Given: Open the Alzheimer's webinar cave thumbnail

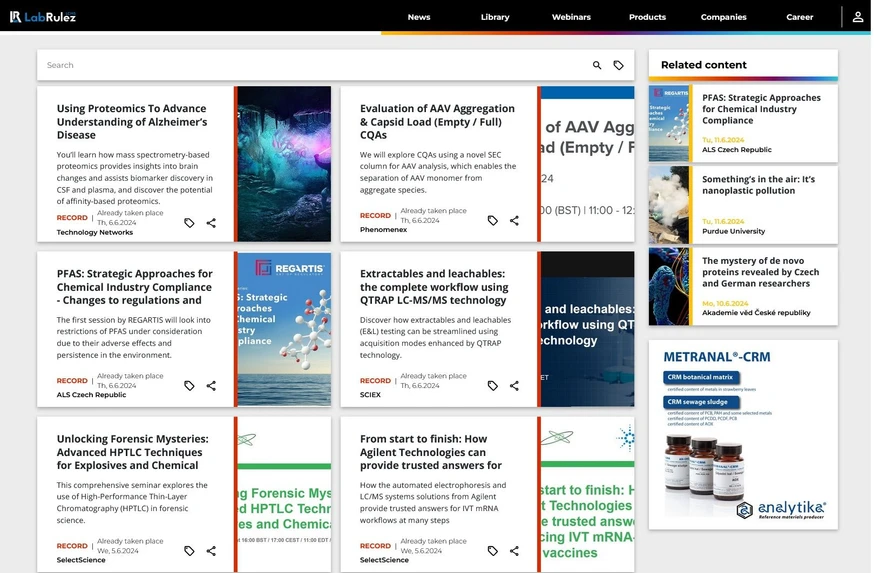Looking at the screenshot, I should 284,164.
